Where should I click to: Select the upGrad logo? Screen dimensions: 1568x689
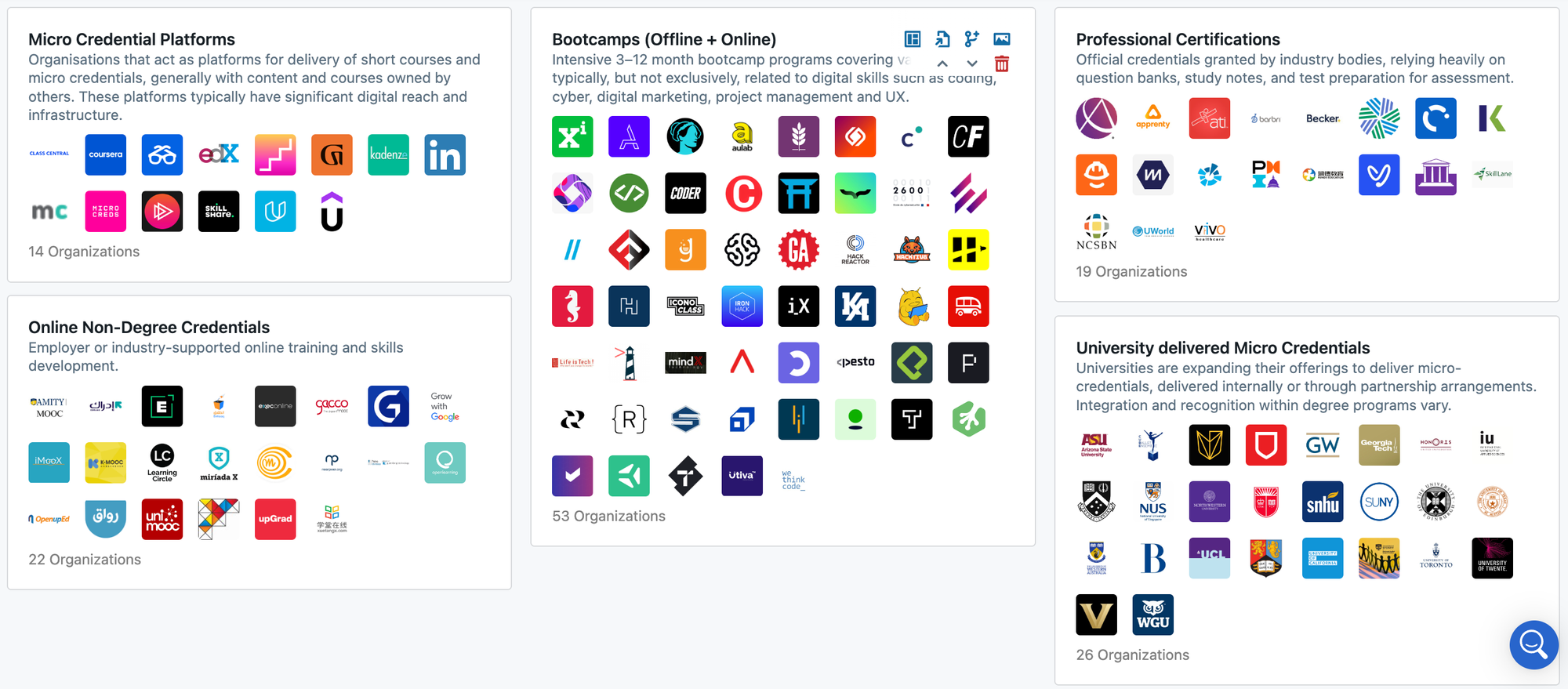click(x=275, y=519)
